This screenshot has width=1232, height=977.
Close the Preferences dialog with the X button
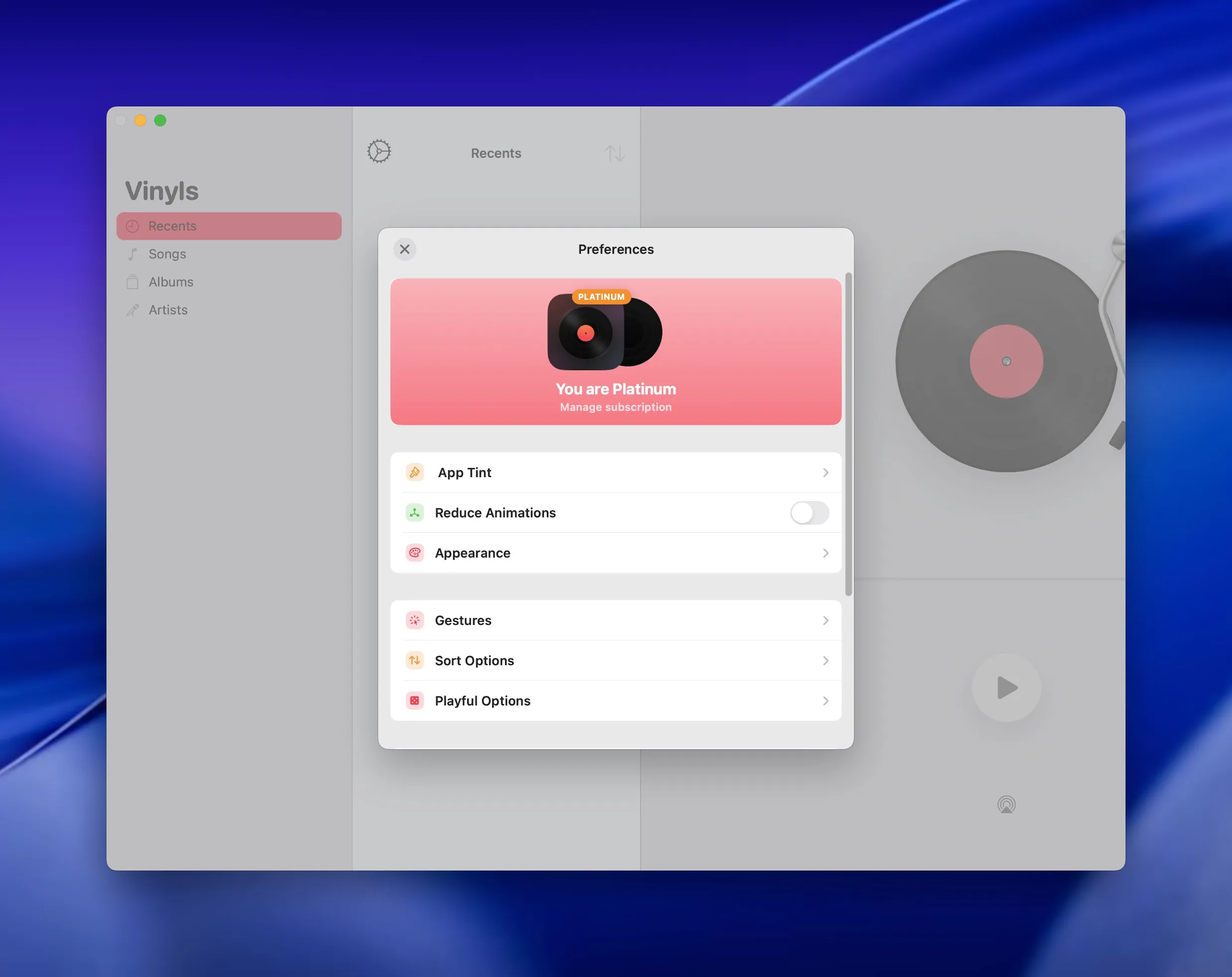405,249
